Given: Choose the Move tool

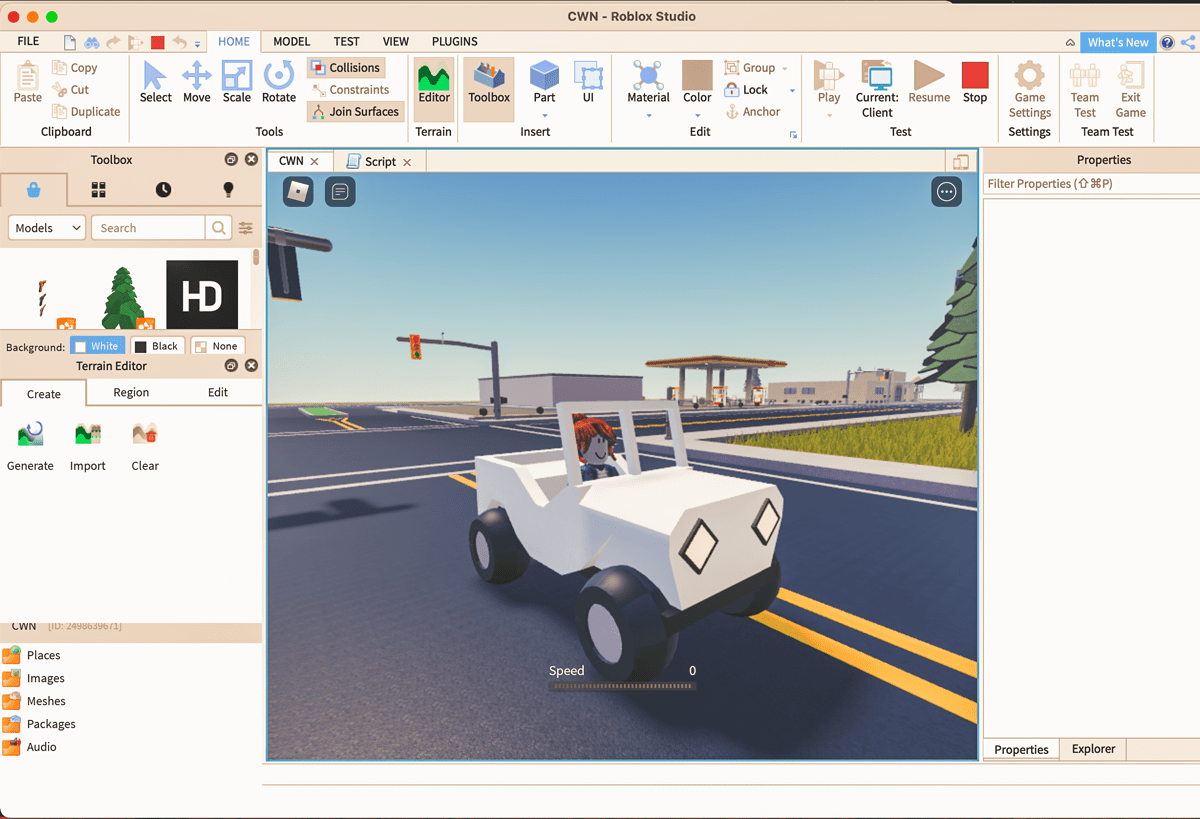Looking at the screenshot, I should coord(196,82).
